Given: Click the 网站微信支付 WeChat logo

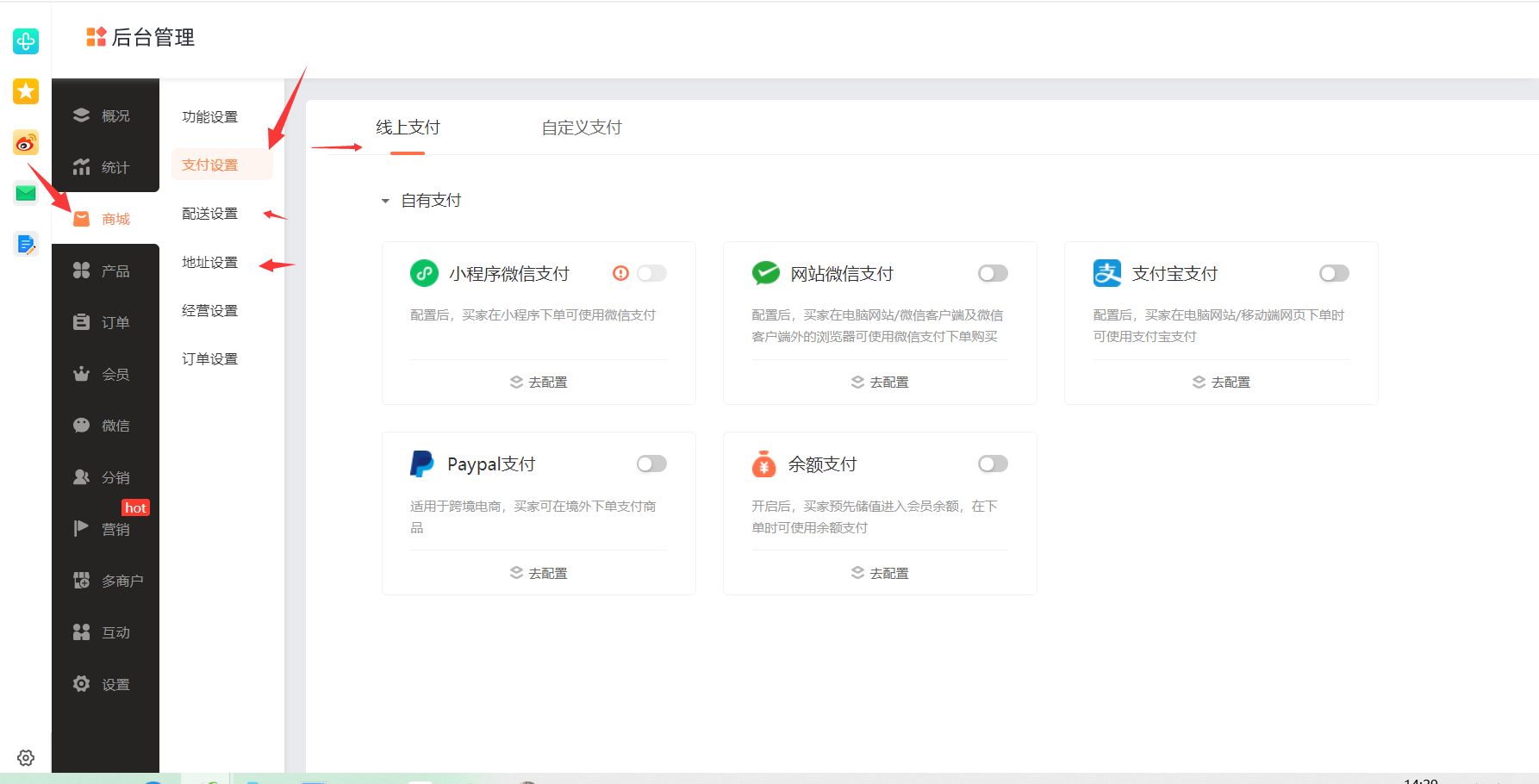Looking at the screenshot, I should [x=765, y=273].
